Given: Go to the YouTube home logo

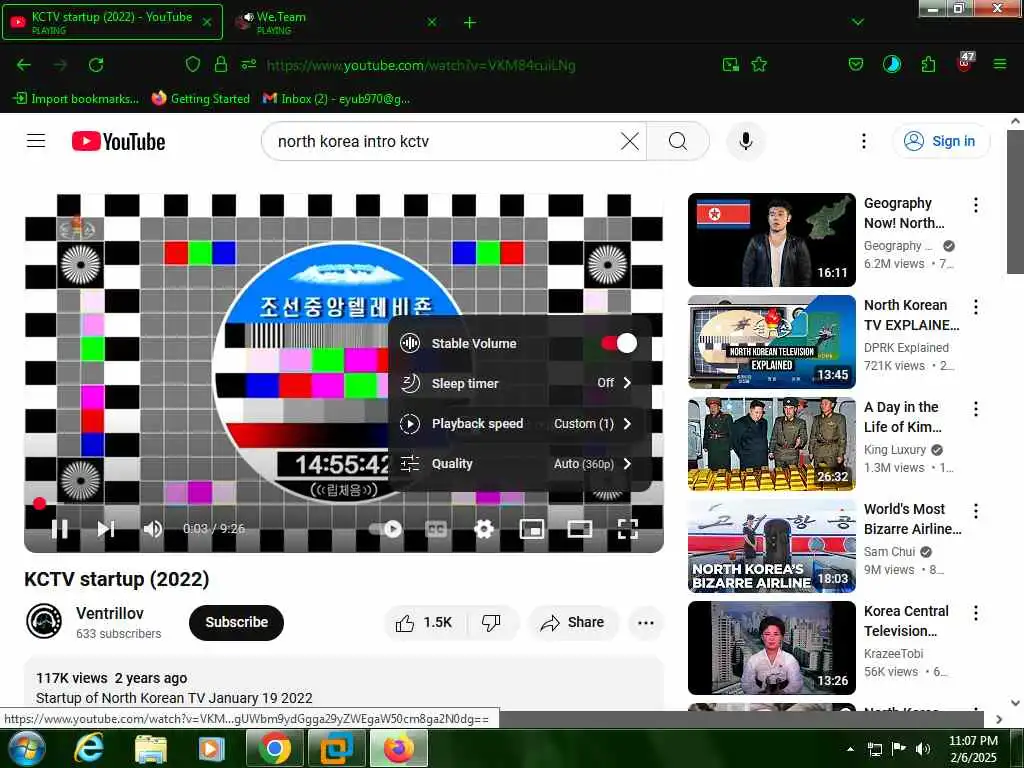Looking at the screenshot, I should point(118,141).
